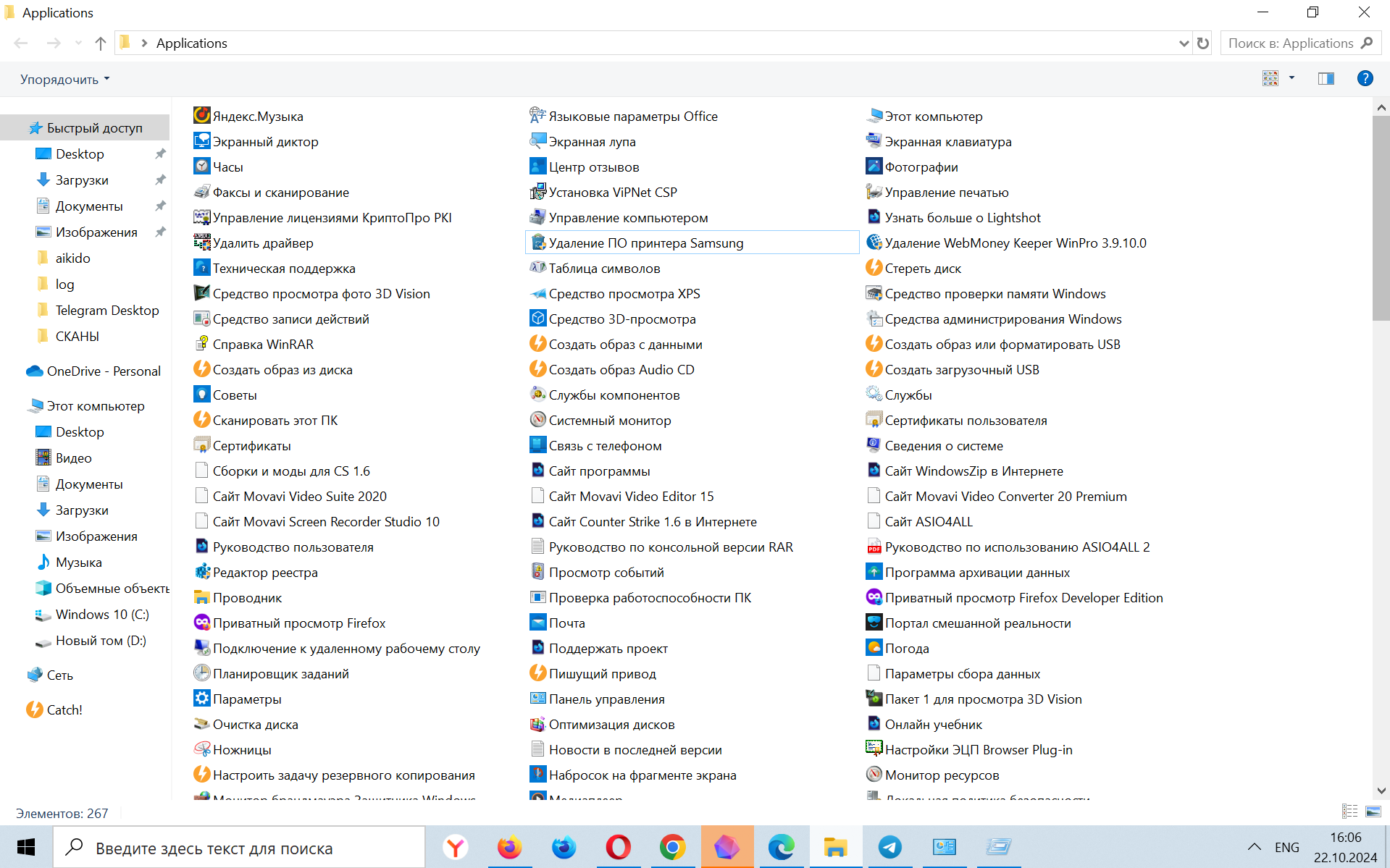
Task: Select the Приватный просмотр Firefox icon
Action: coord(202,622)
